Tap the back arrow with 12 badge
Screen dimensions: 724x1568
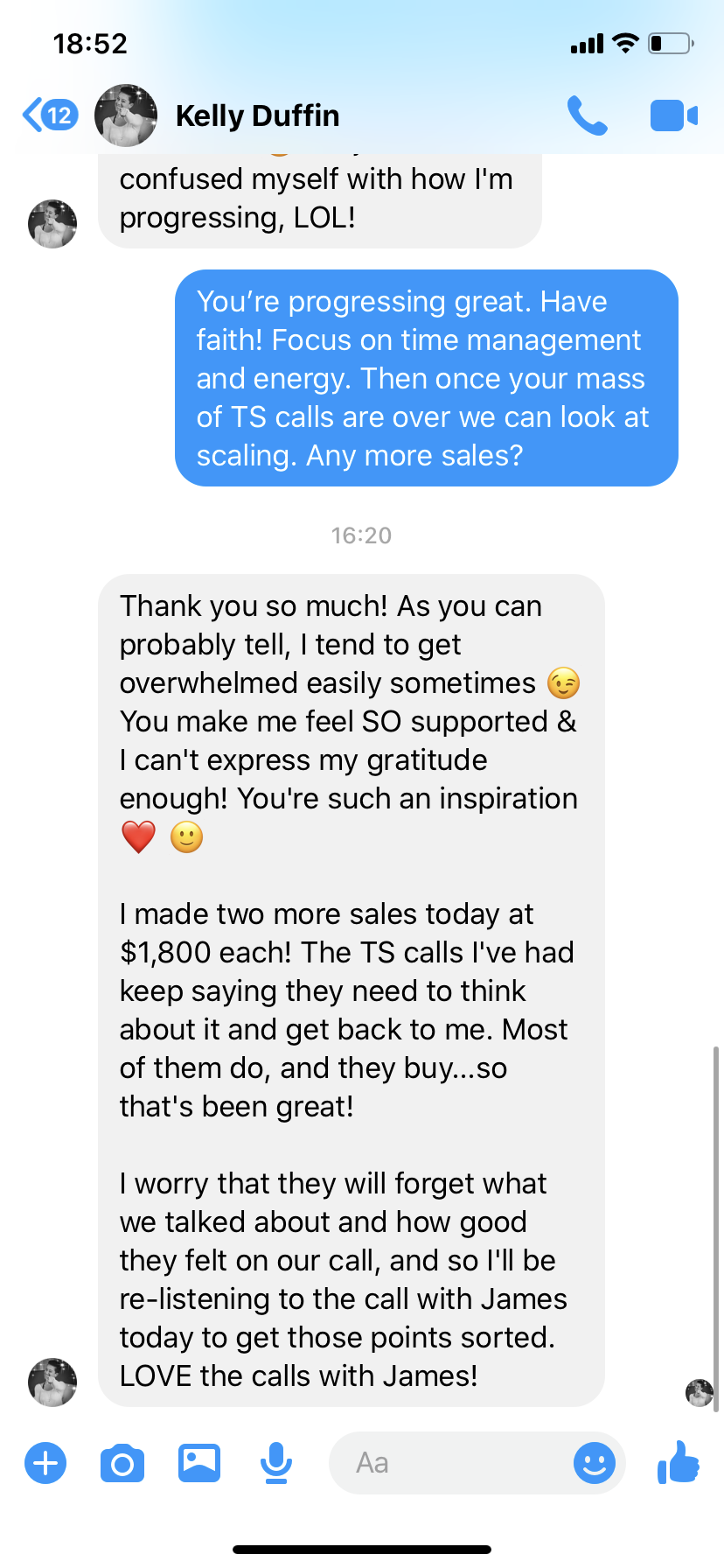pyautogui.click(x=50, y=115)
